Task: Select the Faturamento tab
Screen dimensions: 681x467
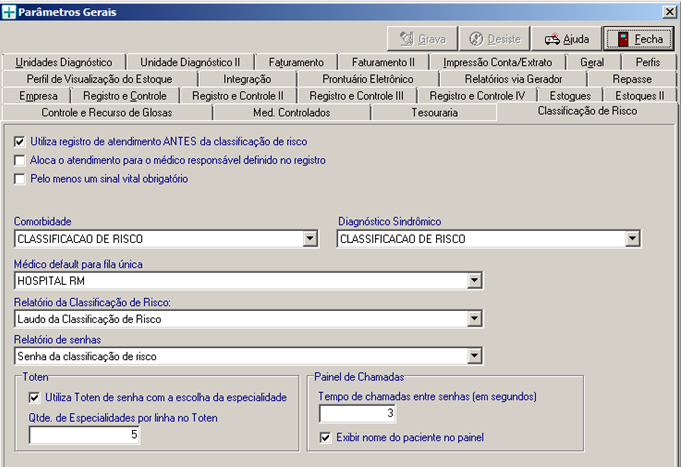Action: 296,63
